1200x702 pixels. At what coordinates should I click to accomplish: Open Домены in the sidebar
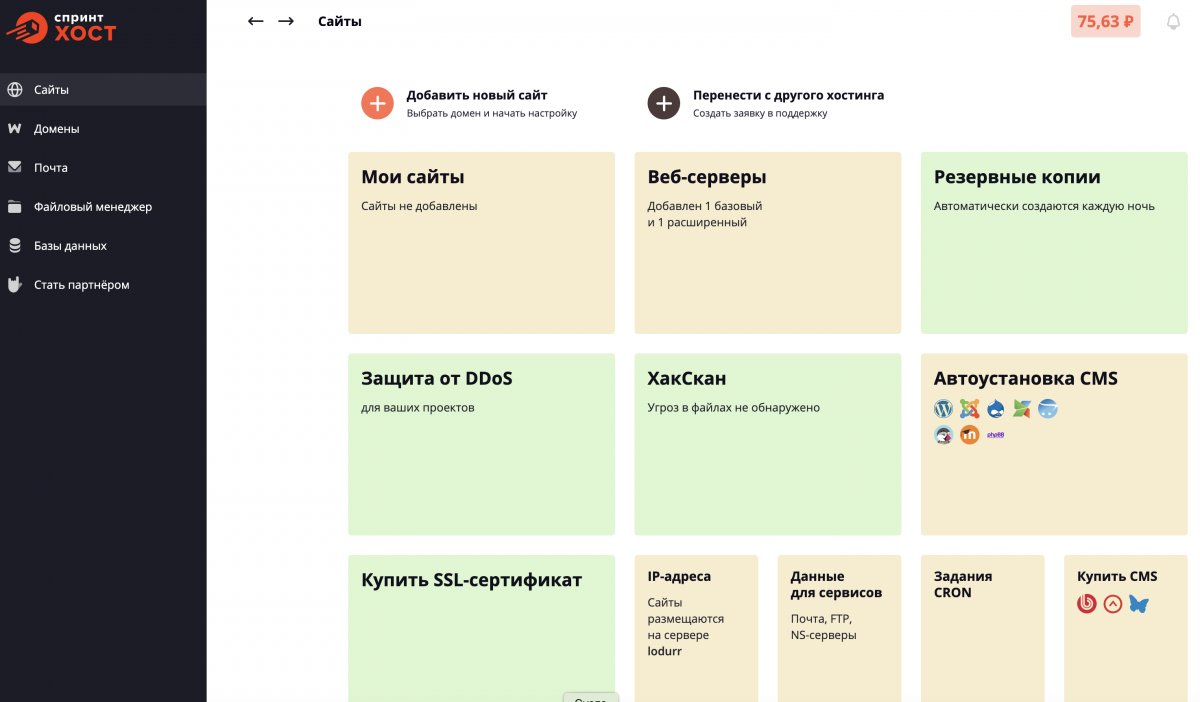click(56, 129)
